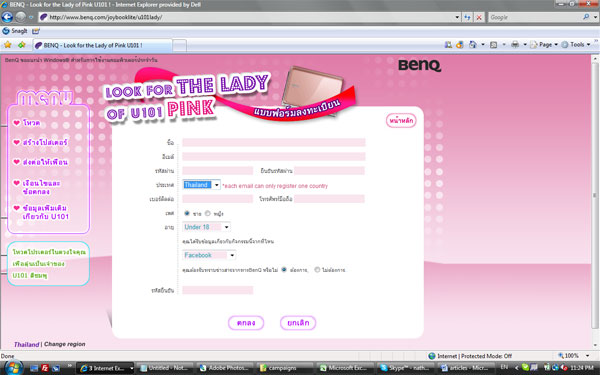Expand the Print options dropdown arrow

(x=525, y=45)
